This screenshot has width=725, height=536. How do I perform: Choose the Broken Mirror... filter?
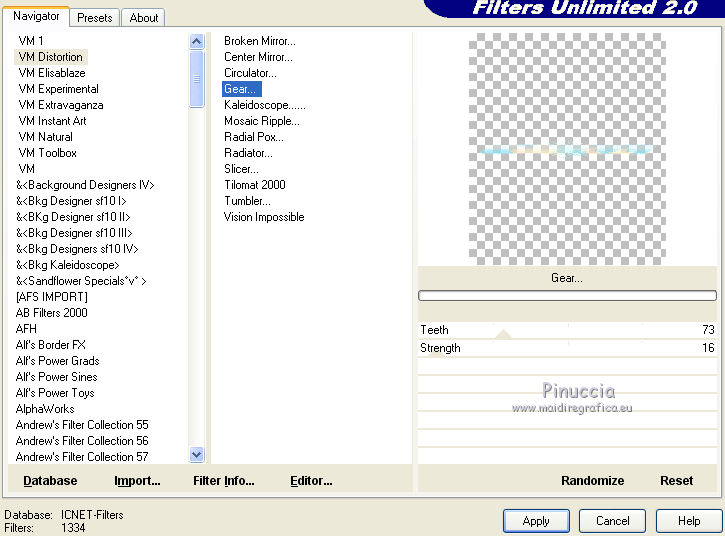259,41
